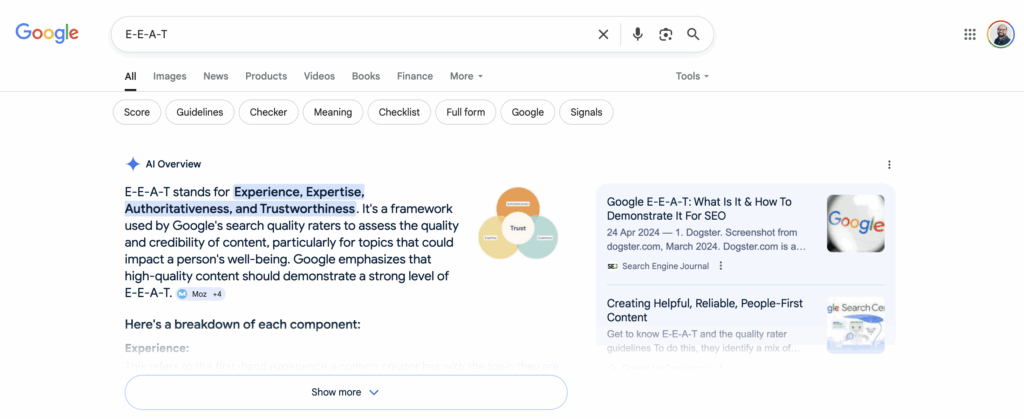Open the Search Engine Journal result three-dot menu
Screen dimensions: 1024x419
[x=721, y=266]
